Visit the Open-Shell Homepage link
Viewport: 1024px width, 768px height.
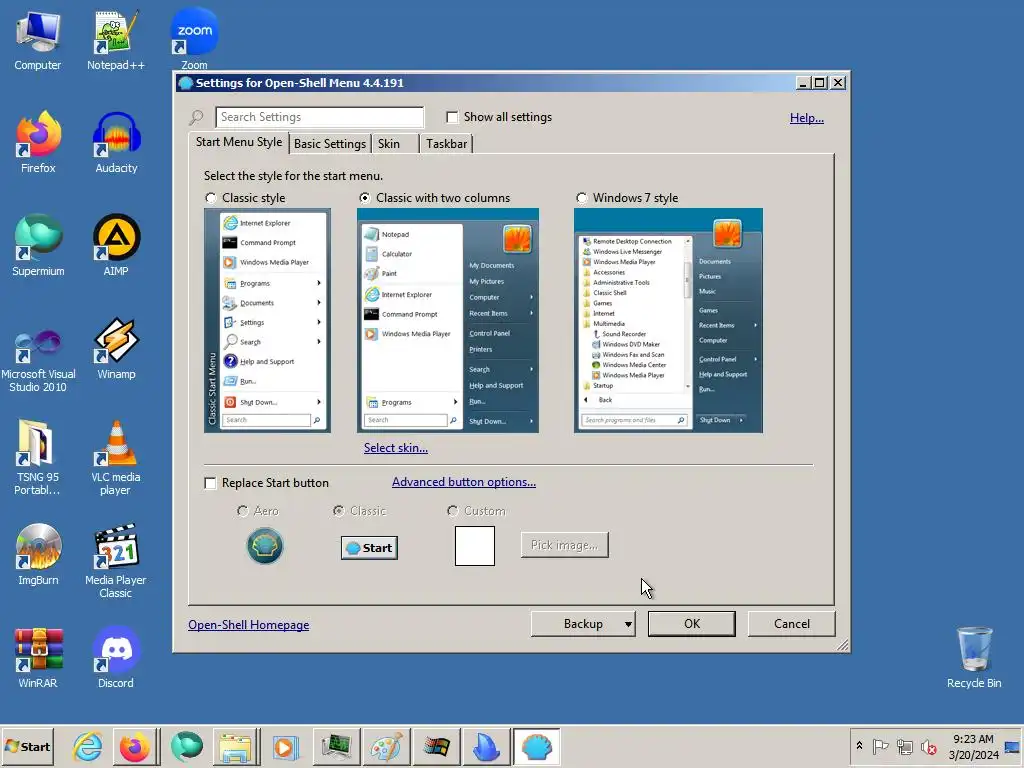(x=249, y=625)
